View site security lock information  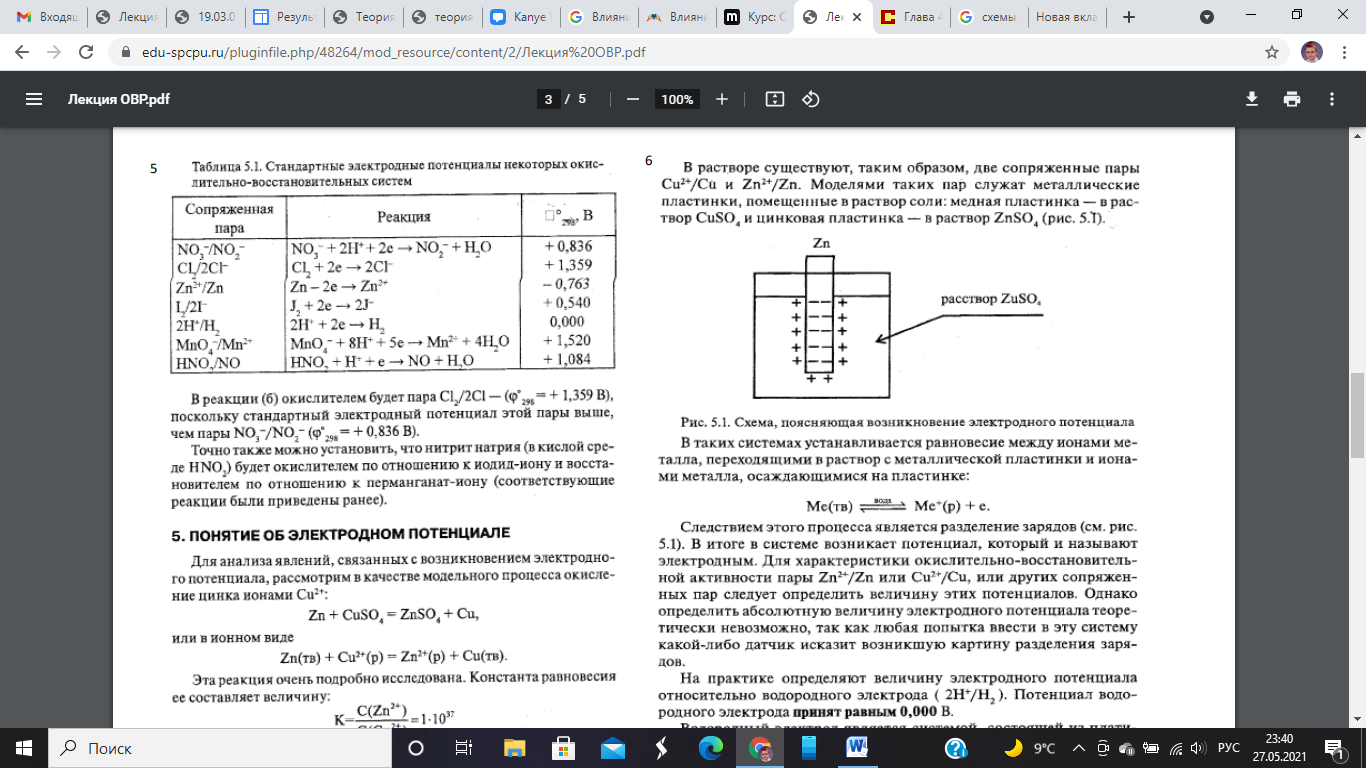125,51
